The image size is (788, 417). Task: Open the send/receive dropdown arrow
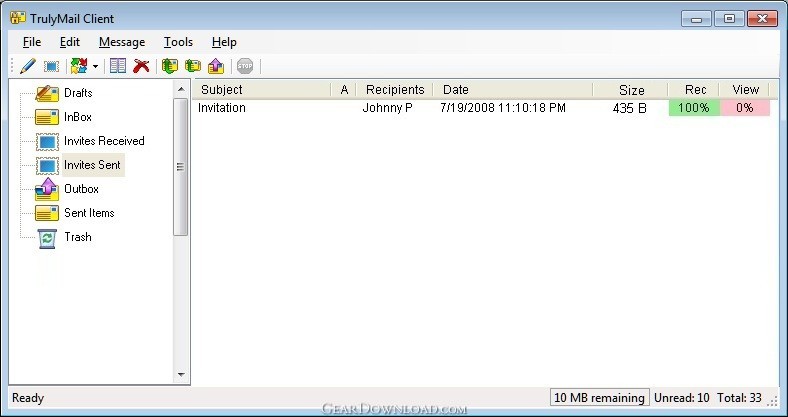point(95,66)
